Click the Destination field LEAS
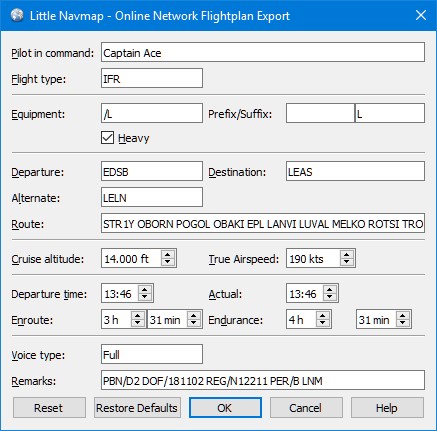This screenshot has width=437, height=431. 355,171
